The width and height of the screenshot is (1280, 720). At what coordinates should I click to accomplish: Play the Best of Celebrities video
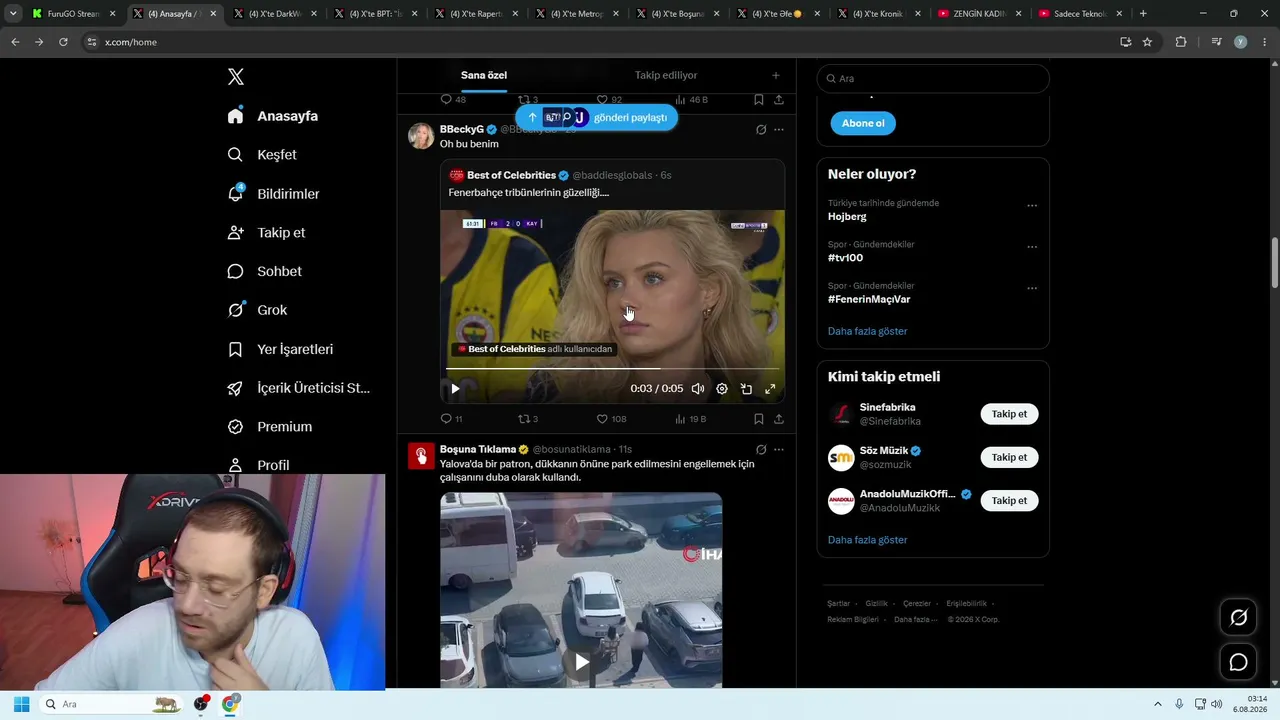[x=455, y=389]
